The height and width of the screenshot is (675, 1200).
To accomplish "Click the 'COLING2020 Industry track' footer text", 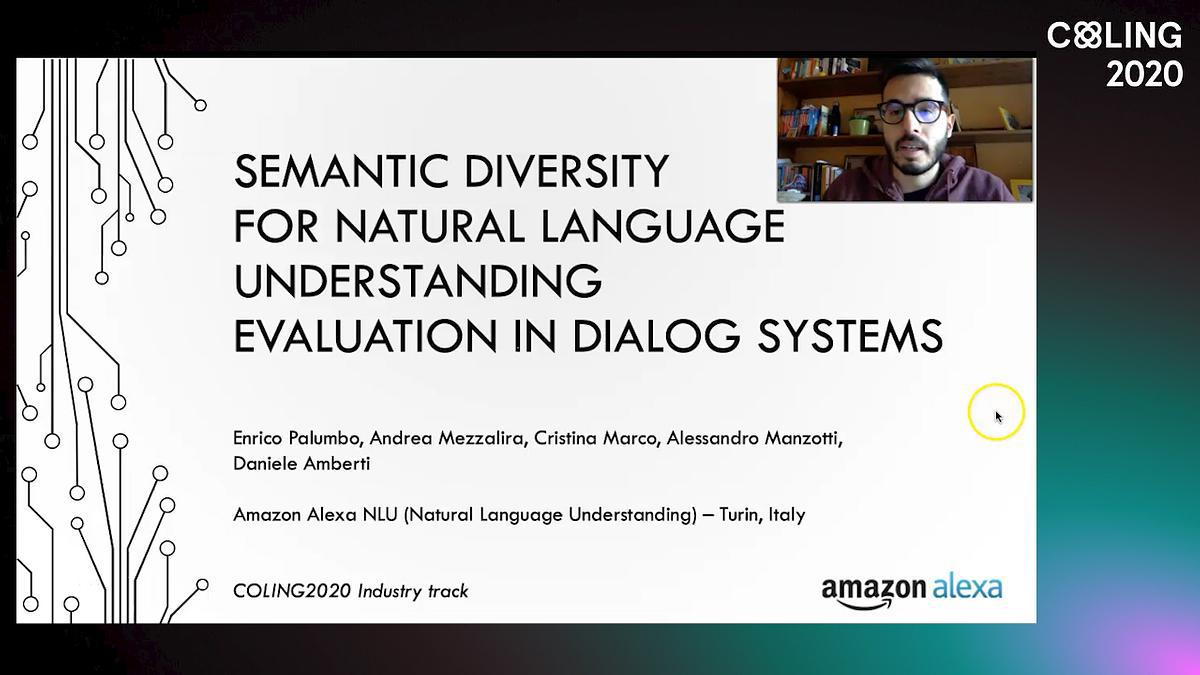I will pyautogui.click(x=350, y=590).
